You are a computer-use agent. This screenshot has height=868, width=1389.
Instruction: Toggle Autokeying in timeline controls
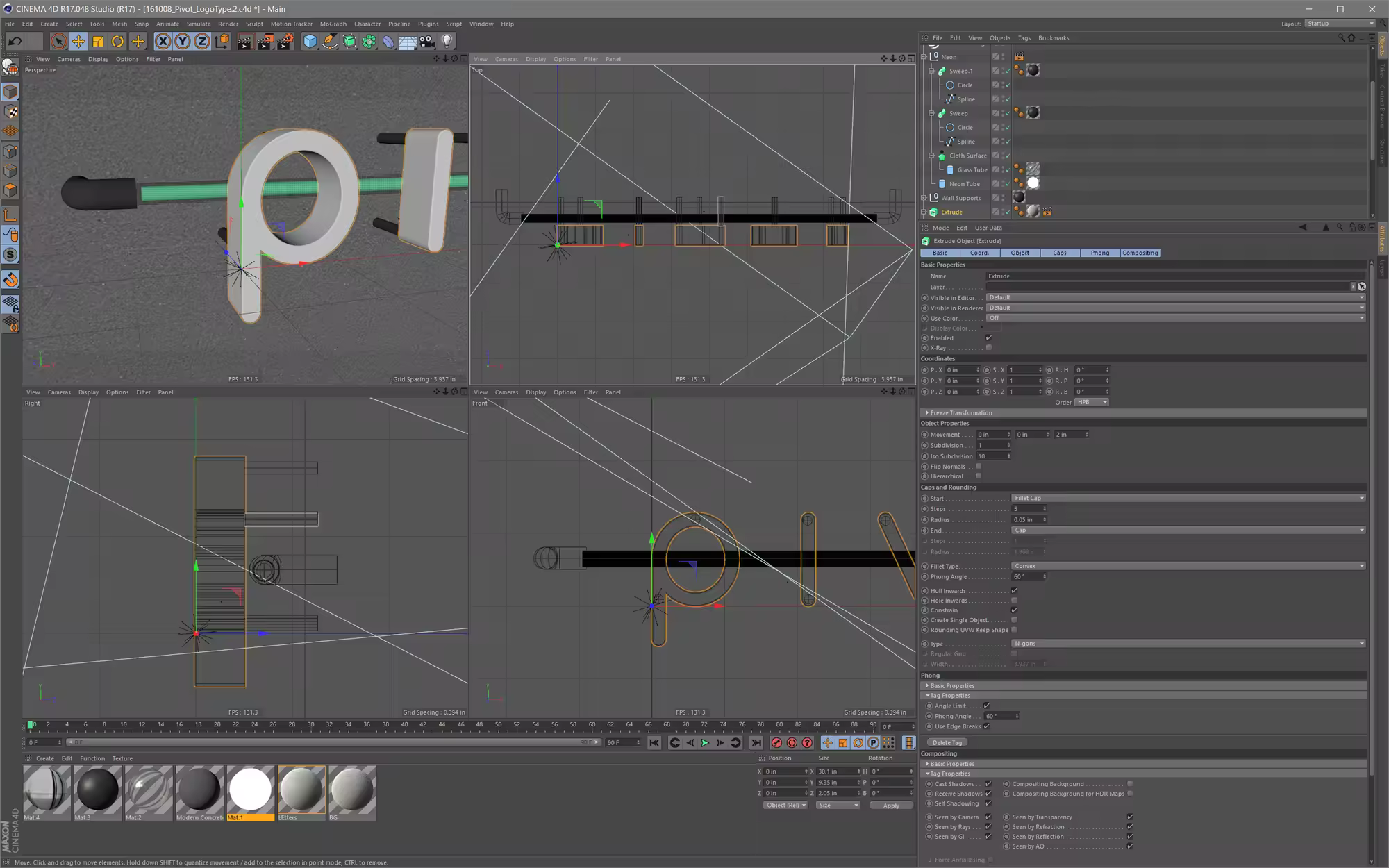tap(792, 743)
